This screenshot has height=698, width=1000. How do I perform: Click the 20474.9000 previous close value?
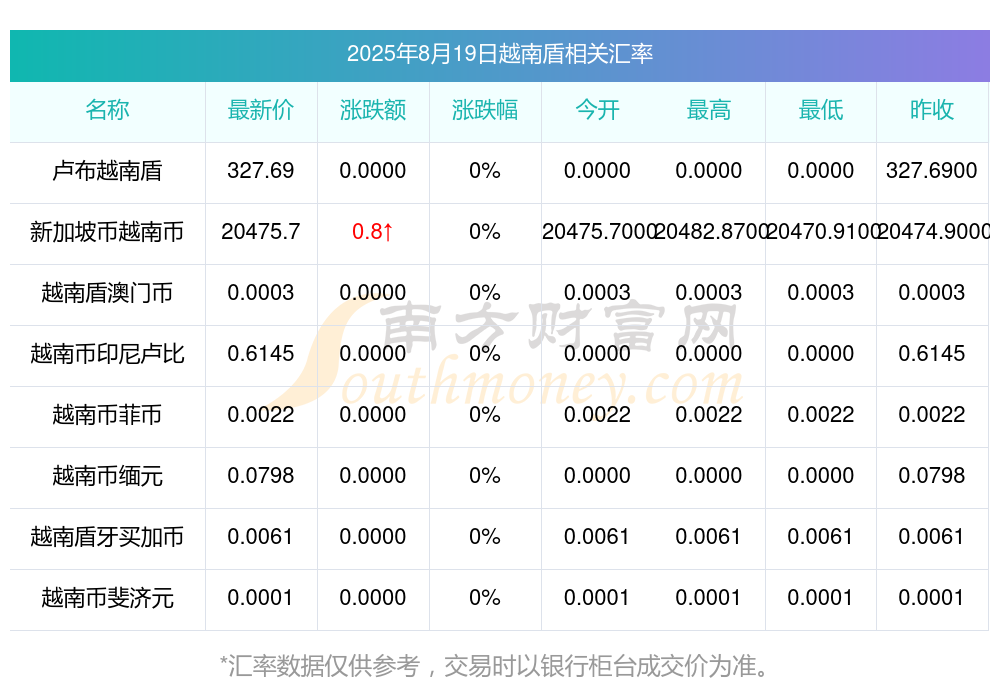(x=934, y=232)
